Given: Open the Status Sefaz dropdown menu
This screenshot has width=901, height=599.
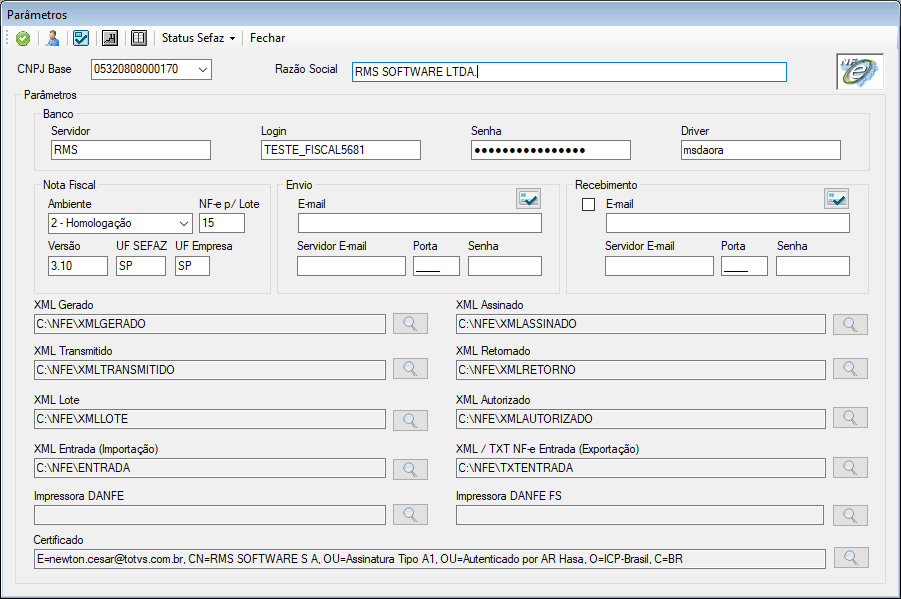Looking at the screenshot, I should pos(198,38).
